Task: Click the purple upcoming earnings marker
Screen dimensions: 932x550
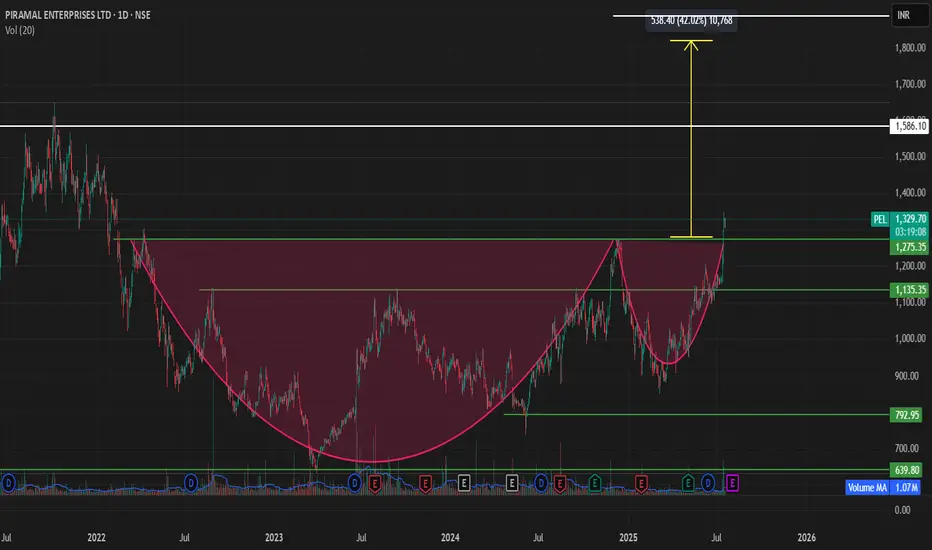Action: pyautogui.click(x=732, y=483)
